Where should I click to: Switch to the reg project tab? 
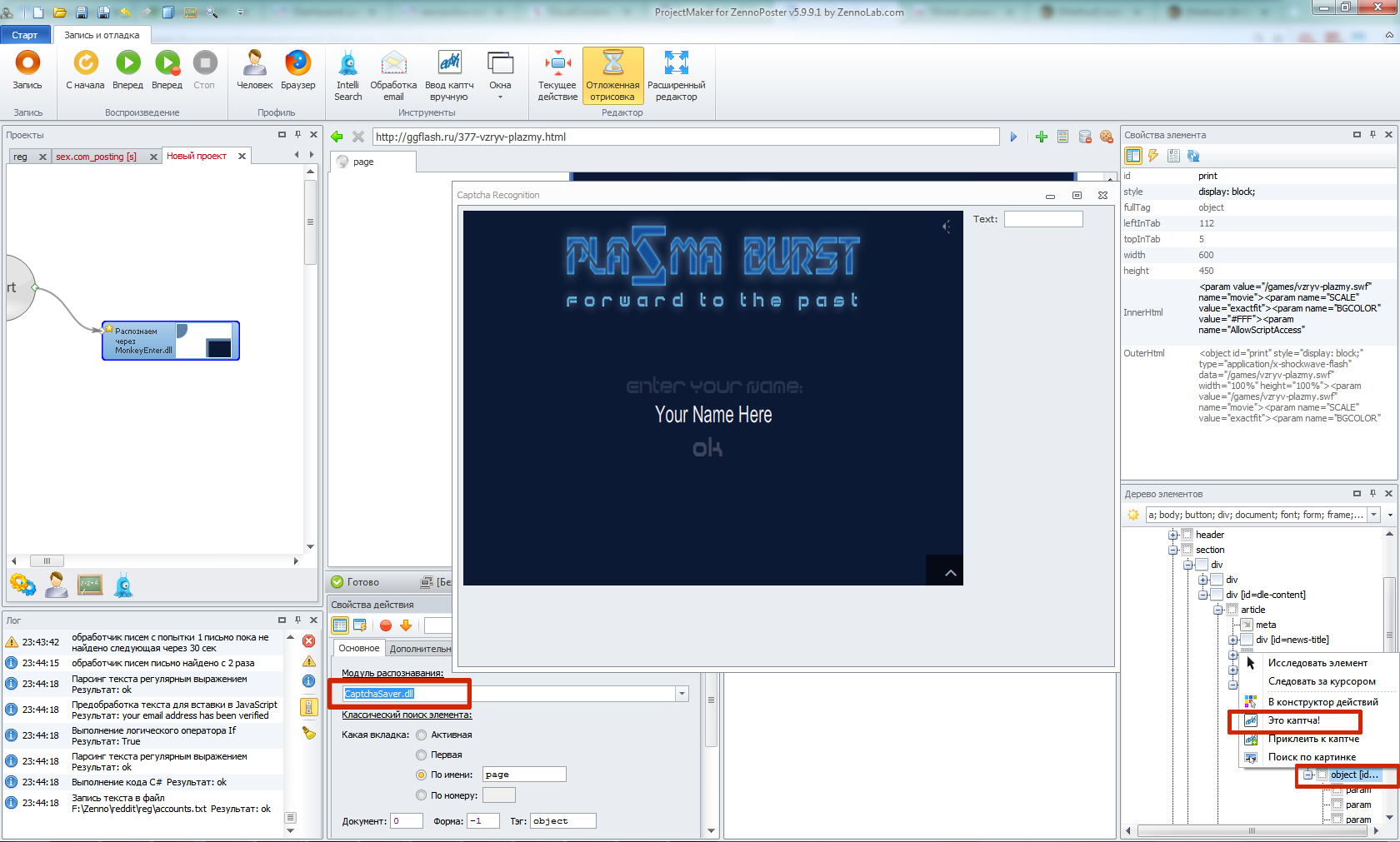pyautogui.click(x=20, y=157)
